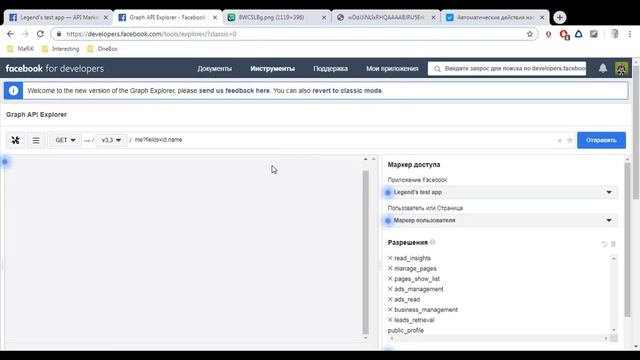The width and height of the screenshot is (640, 360).
Task: Remove the ads_read permission
Action: point(390,299)
